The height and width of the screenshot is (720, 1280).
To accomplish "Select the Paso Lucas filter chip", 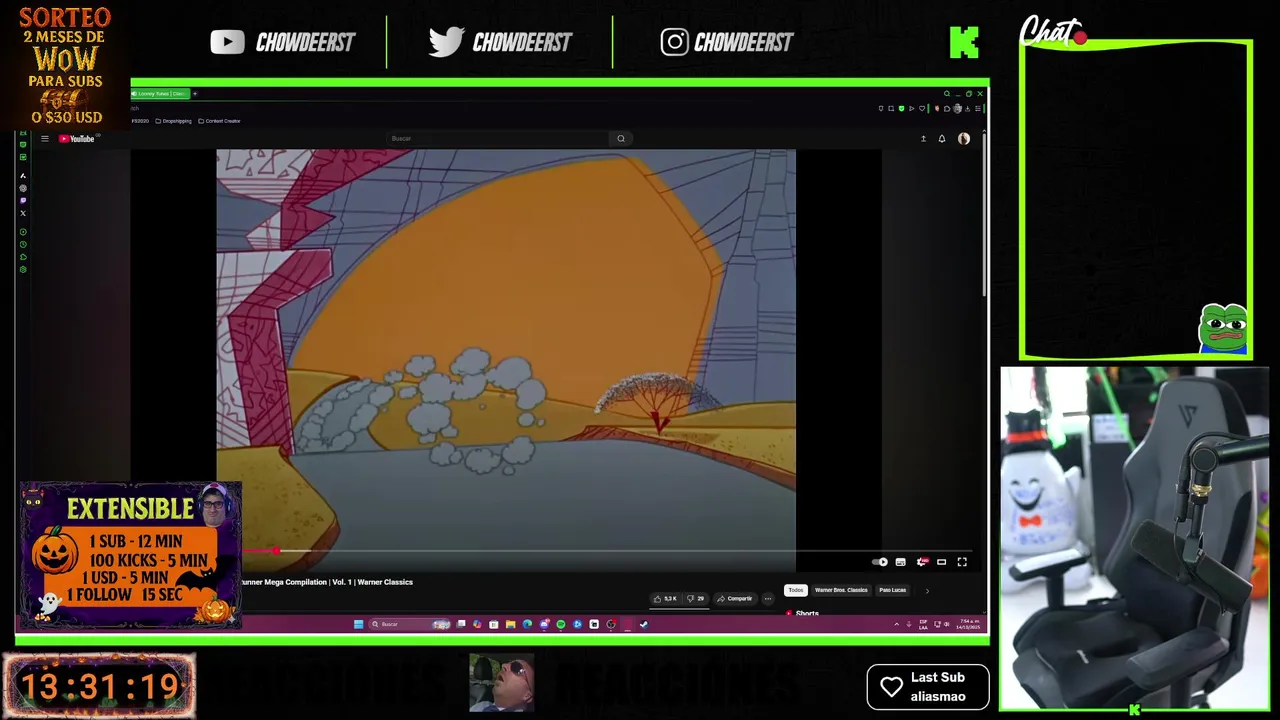I will coord(892,590).
